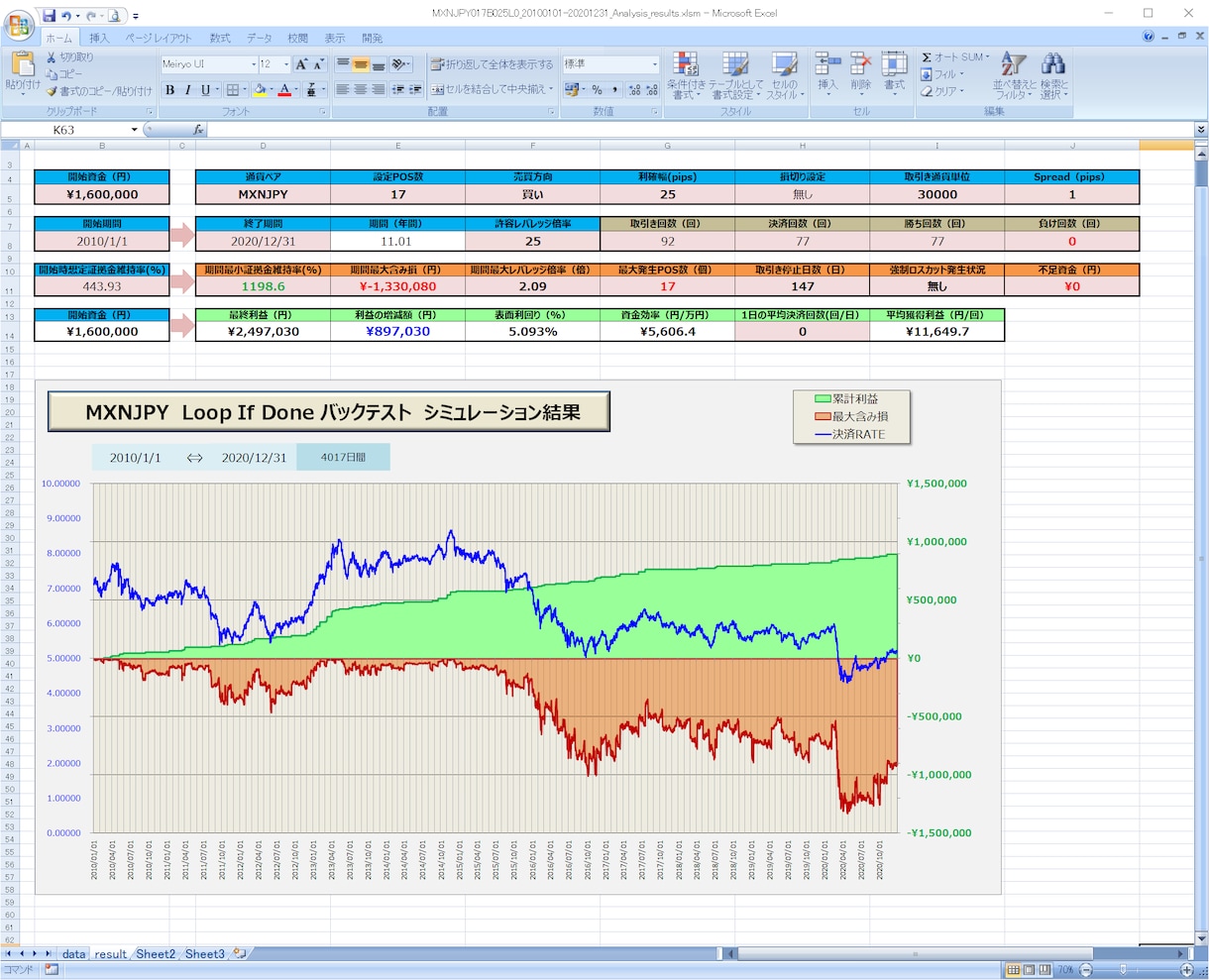Open the Office button menu
The height and width of the screenshot is (980, 1209).
click(18, 23)
